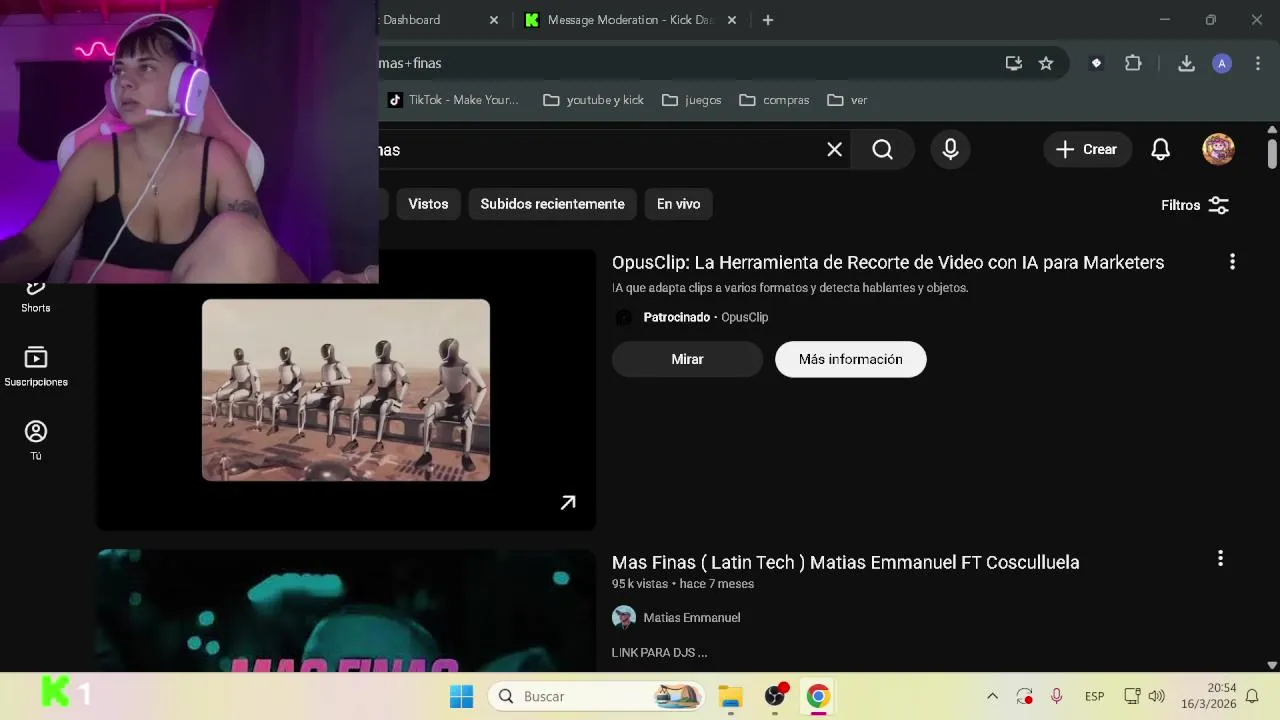Open the Mas Finas video thumbnail
This screenshot has height=720, width=1280.
(x=346, y=610)
